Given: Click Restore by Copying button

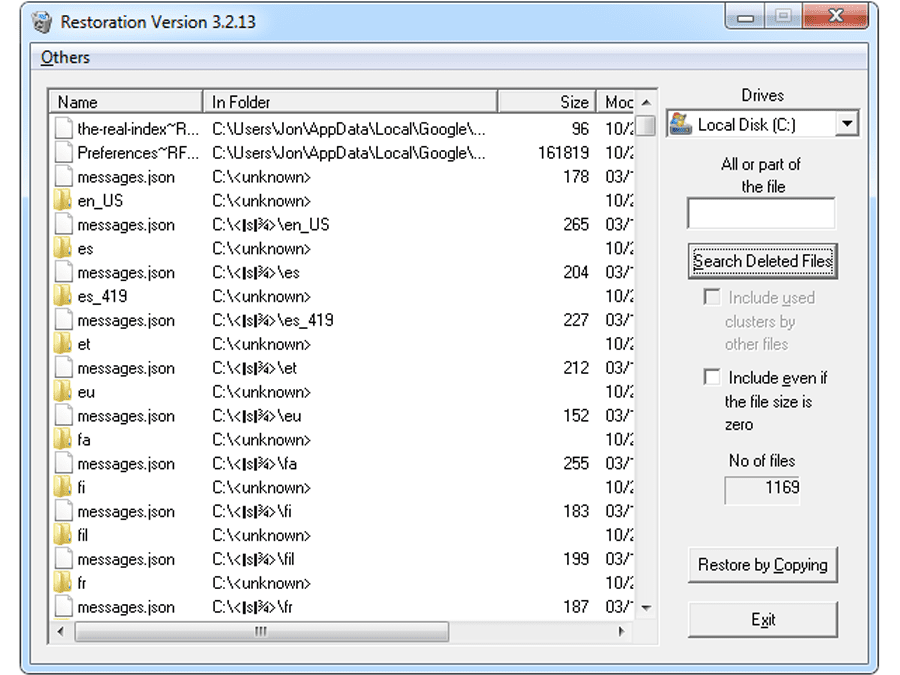Looking at the screenshot, I should tap(763, 565).
